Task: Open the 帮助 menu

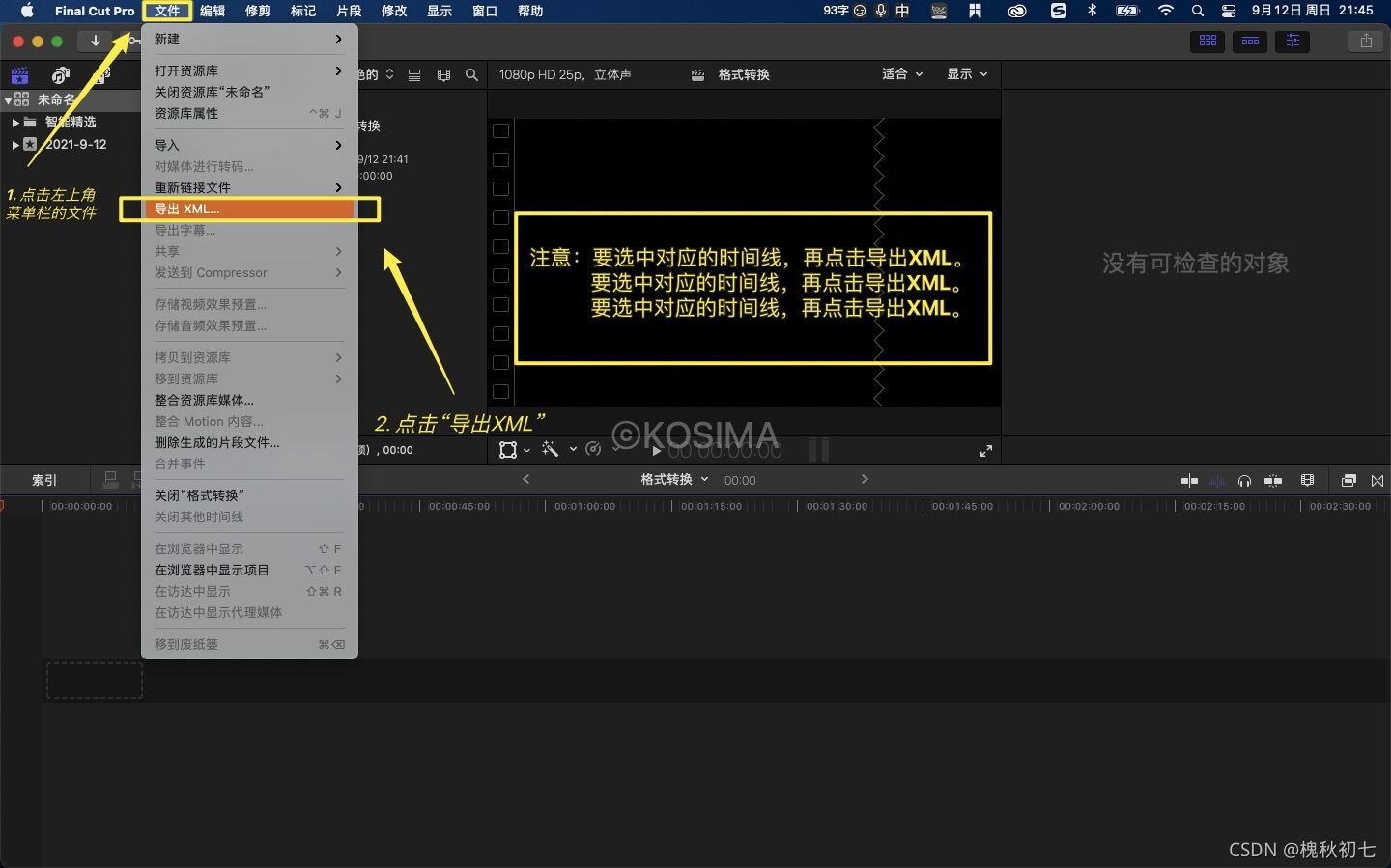Action: [530, 11]
